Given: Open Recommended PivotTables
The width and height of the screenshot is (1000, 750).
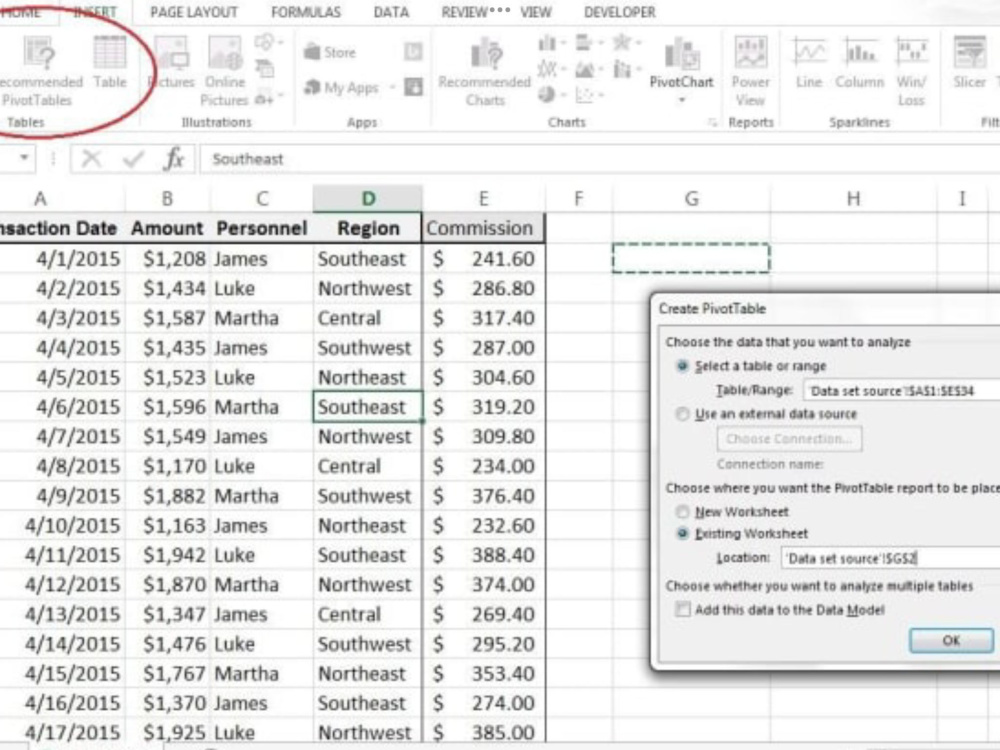Looking at the screenshot, I should 38,71.
